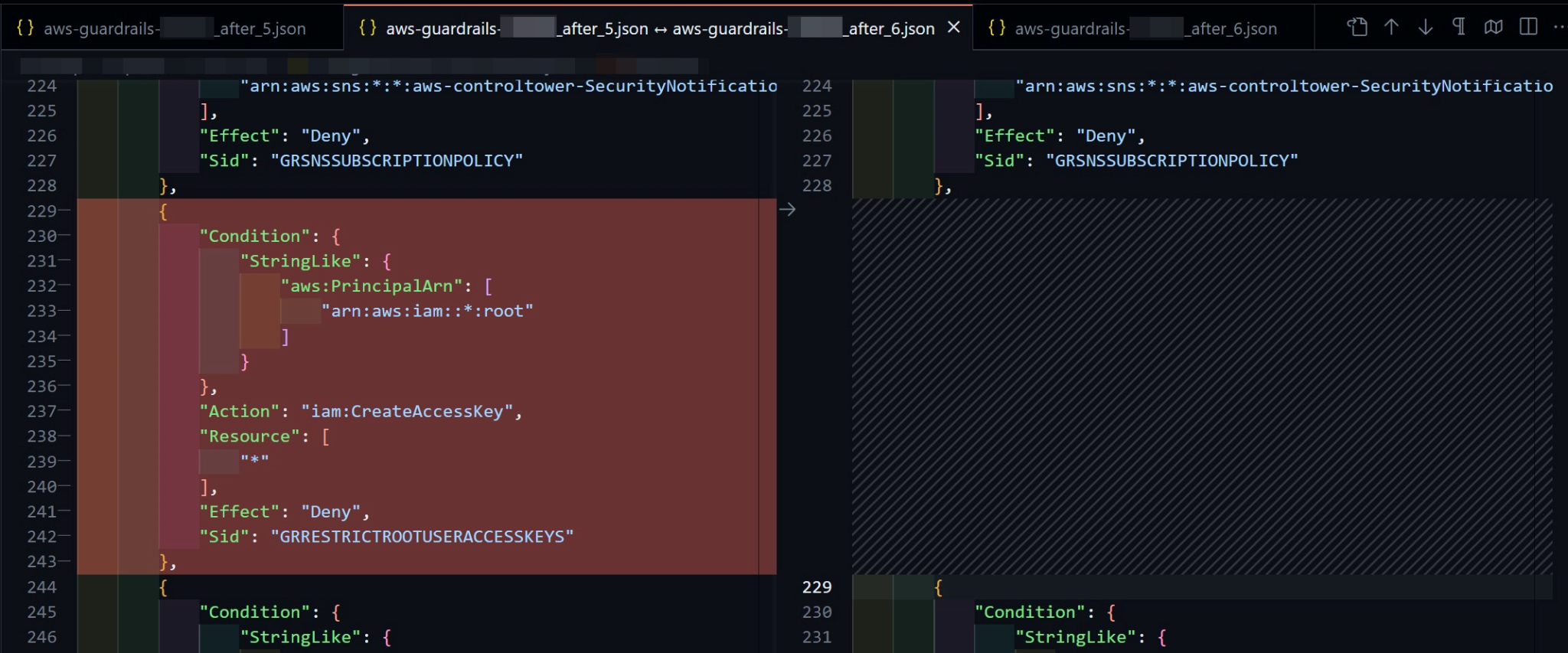Viewport: 1568px width, 653px height.
Task: Go to previous change with up arrow
Action: coord(1391,28)
